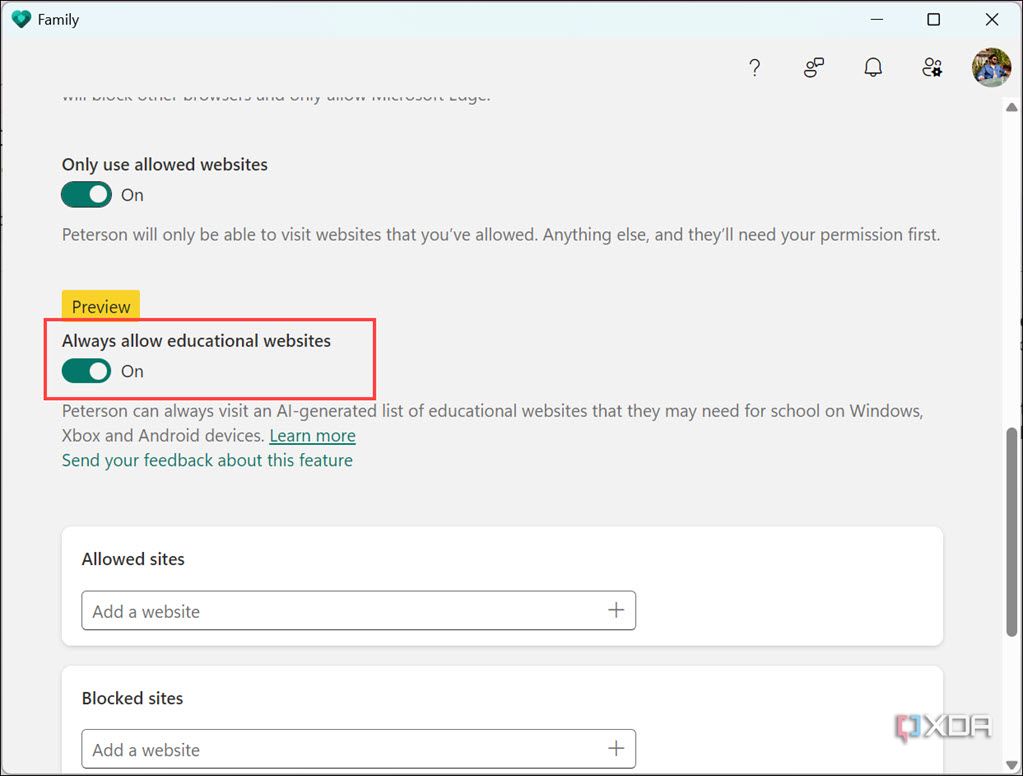Screen dimensions: 1024x776
Task: Click the plus icon beside Blocked sites field
Action: [x=616, y=749]
